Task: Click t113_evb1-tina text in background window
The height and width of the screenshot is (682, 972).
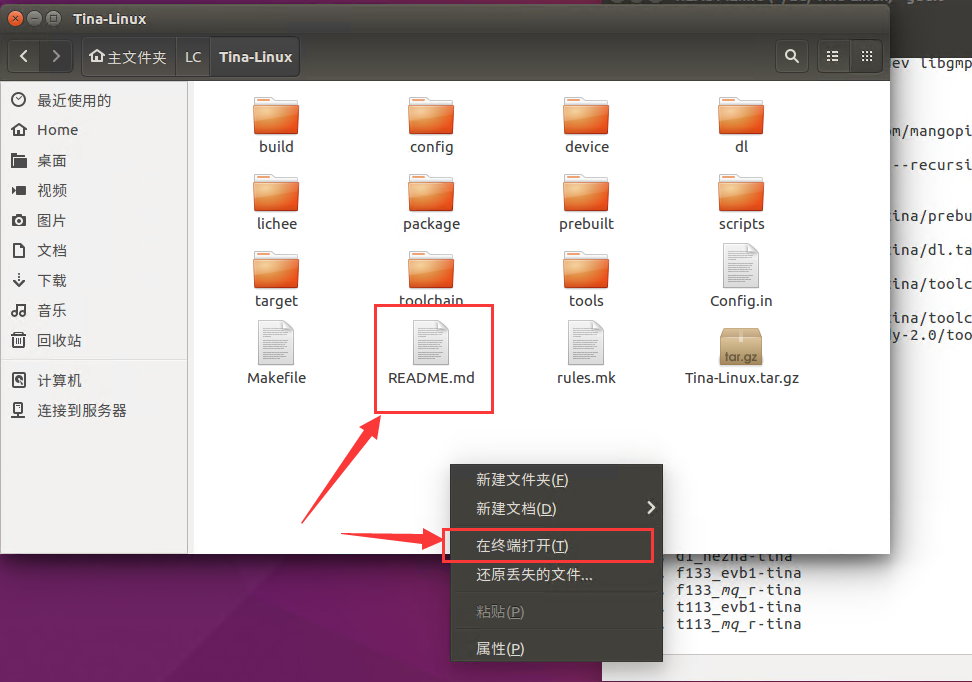Action: coord(738,607)
